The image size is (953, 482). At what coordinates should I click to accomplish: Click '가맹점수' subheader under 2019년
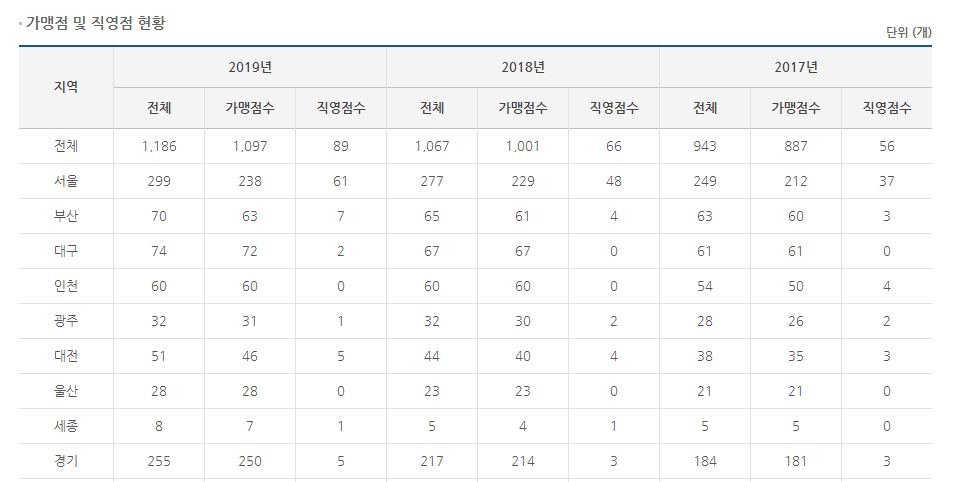[x=250, y=108]
